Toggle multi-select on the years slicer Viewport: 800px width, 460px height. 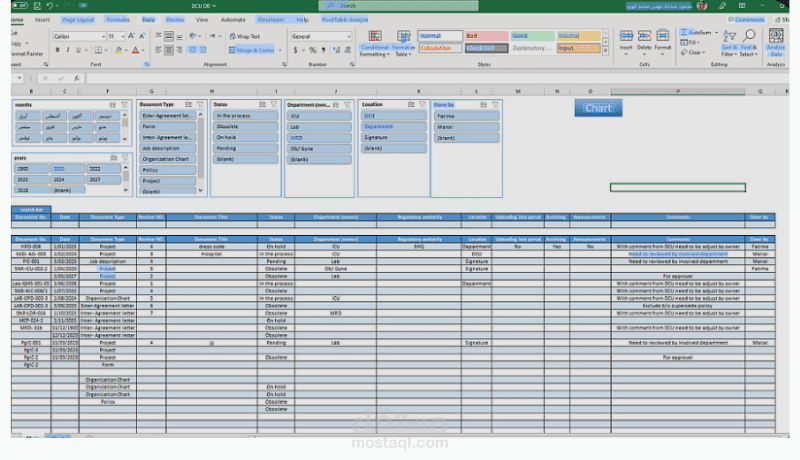pyautogui.click(x=113, y=158)
